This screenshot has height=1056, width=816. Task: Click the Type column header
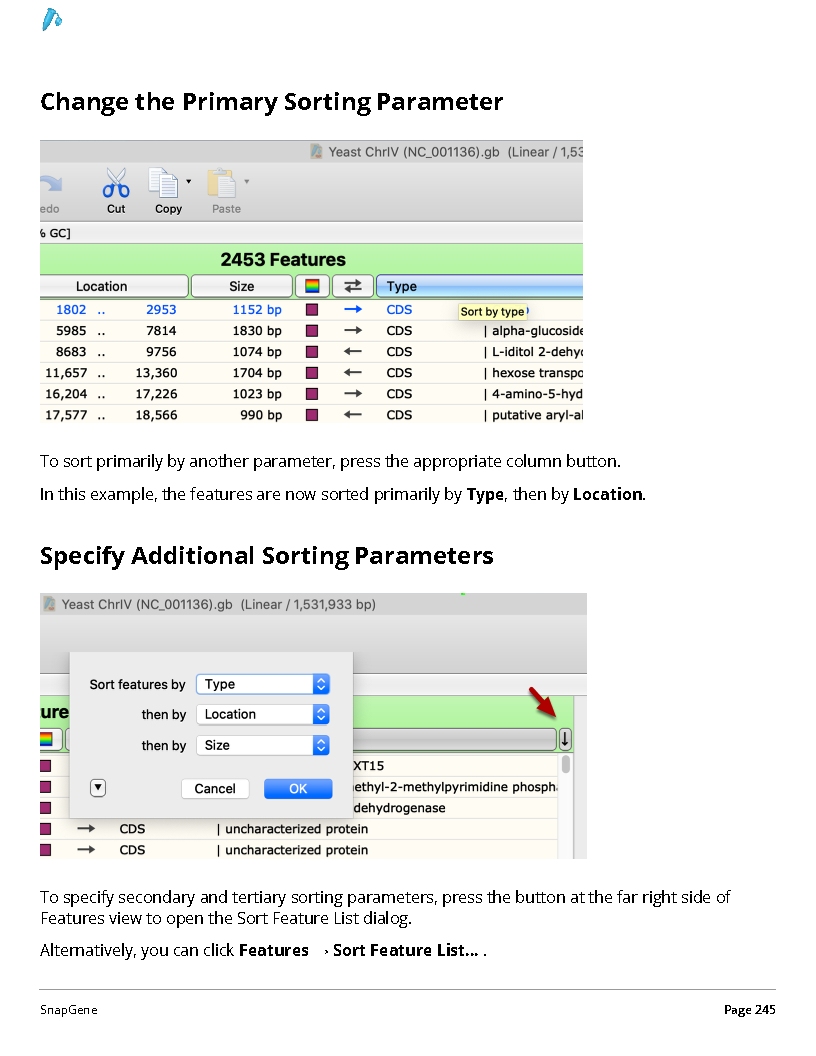(x=479, y=286)
